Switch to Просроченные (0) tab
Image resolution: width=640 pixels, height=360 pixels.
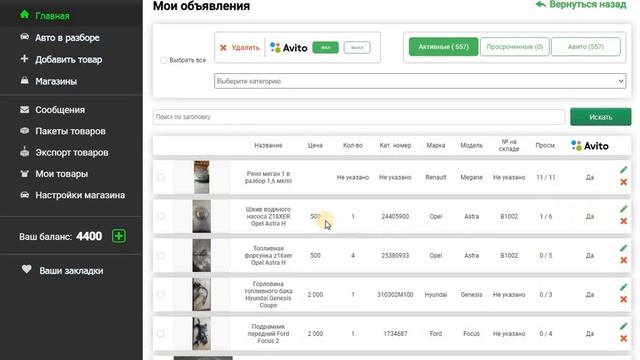(515, 47)
